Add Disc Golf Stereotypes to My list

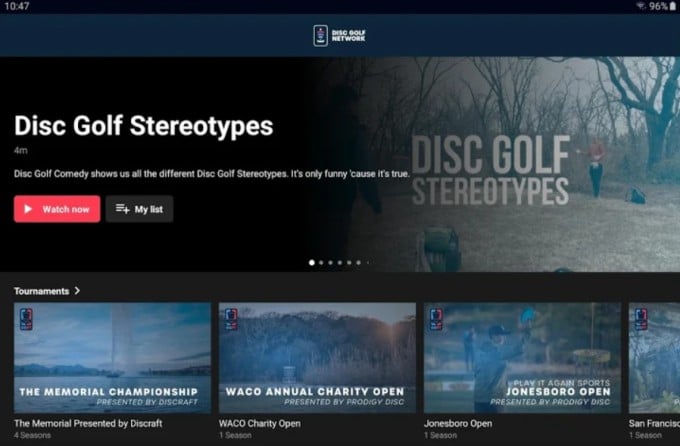click(x=139, y=209)
